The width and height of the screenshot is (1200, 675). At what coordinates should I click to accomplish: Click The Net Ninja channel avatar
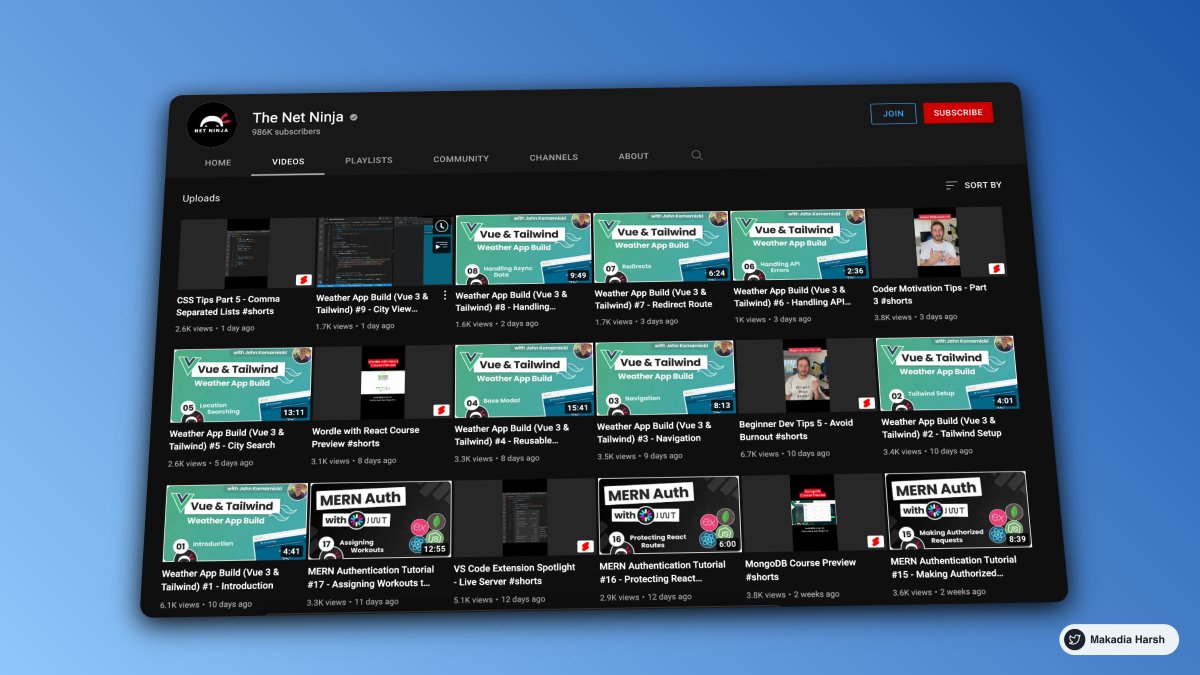[211, 121]
